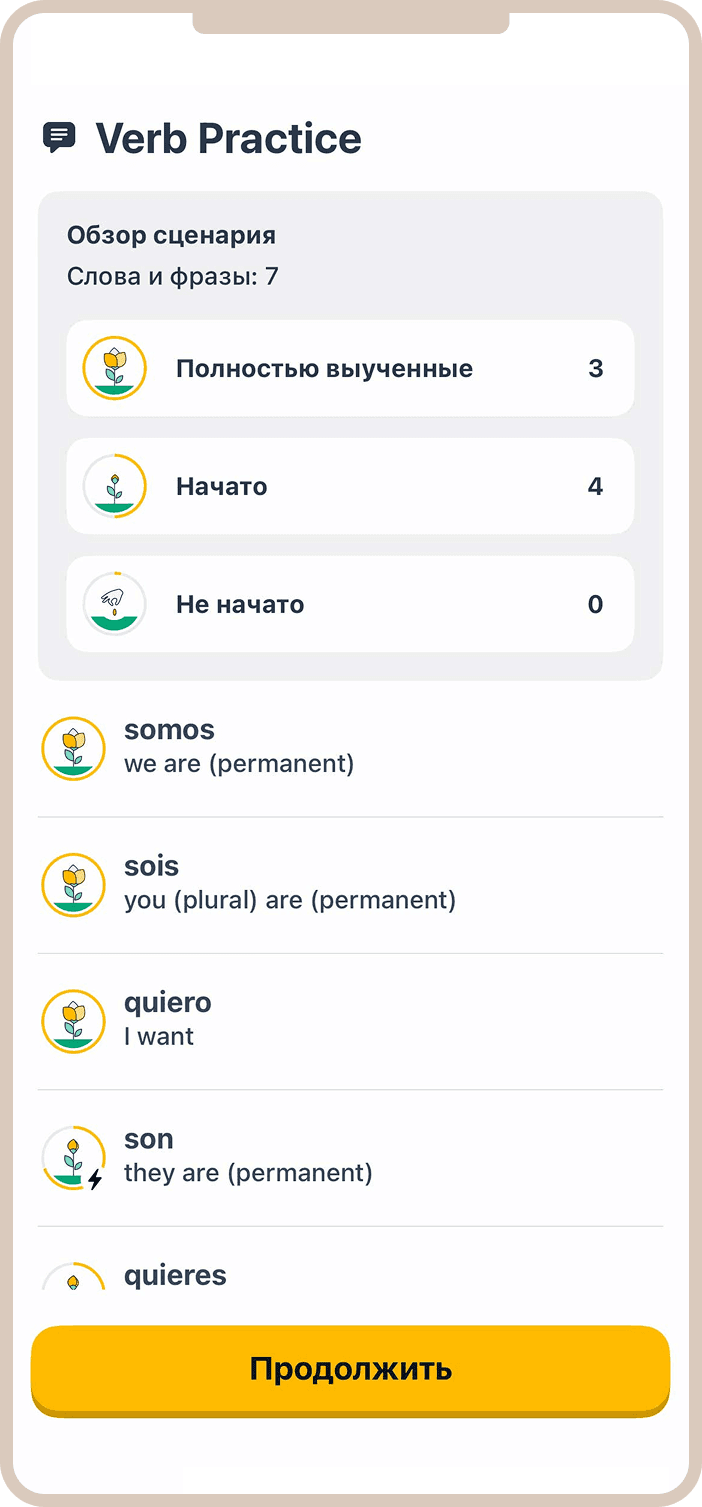Click the sprout icon next to Начато
The height and width of the screenshot is (1507, 702).
(115, 486)
